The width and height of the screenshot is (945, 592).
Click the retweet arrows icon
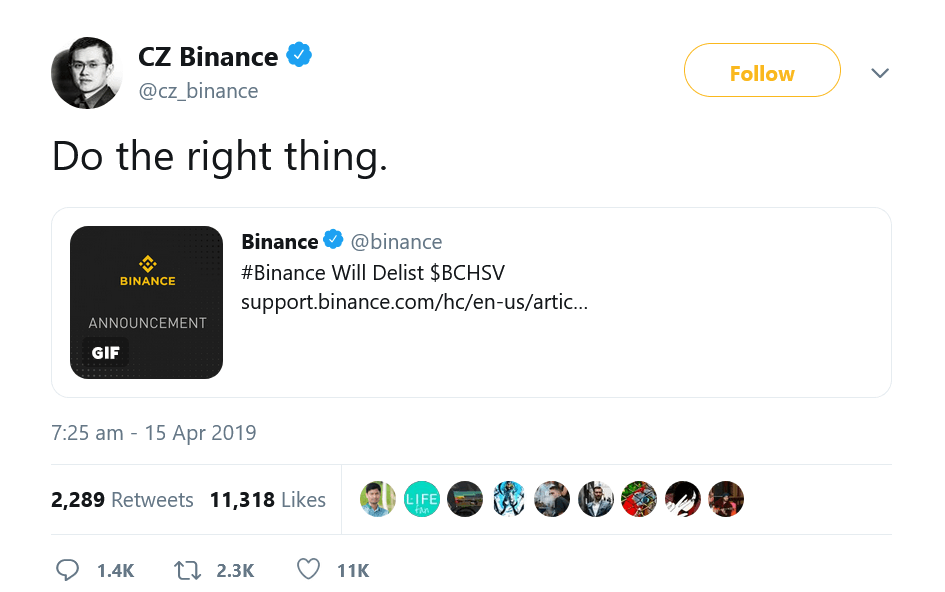coord(186,569)
